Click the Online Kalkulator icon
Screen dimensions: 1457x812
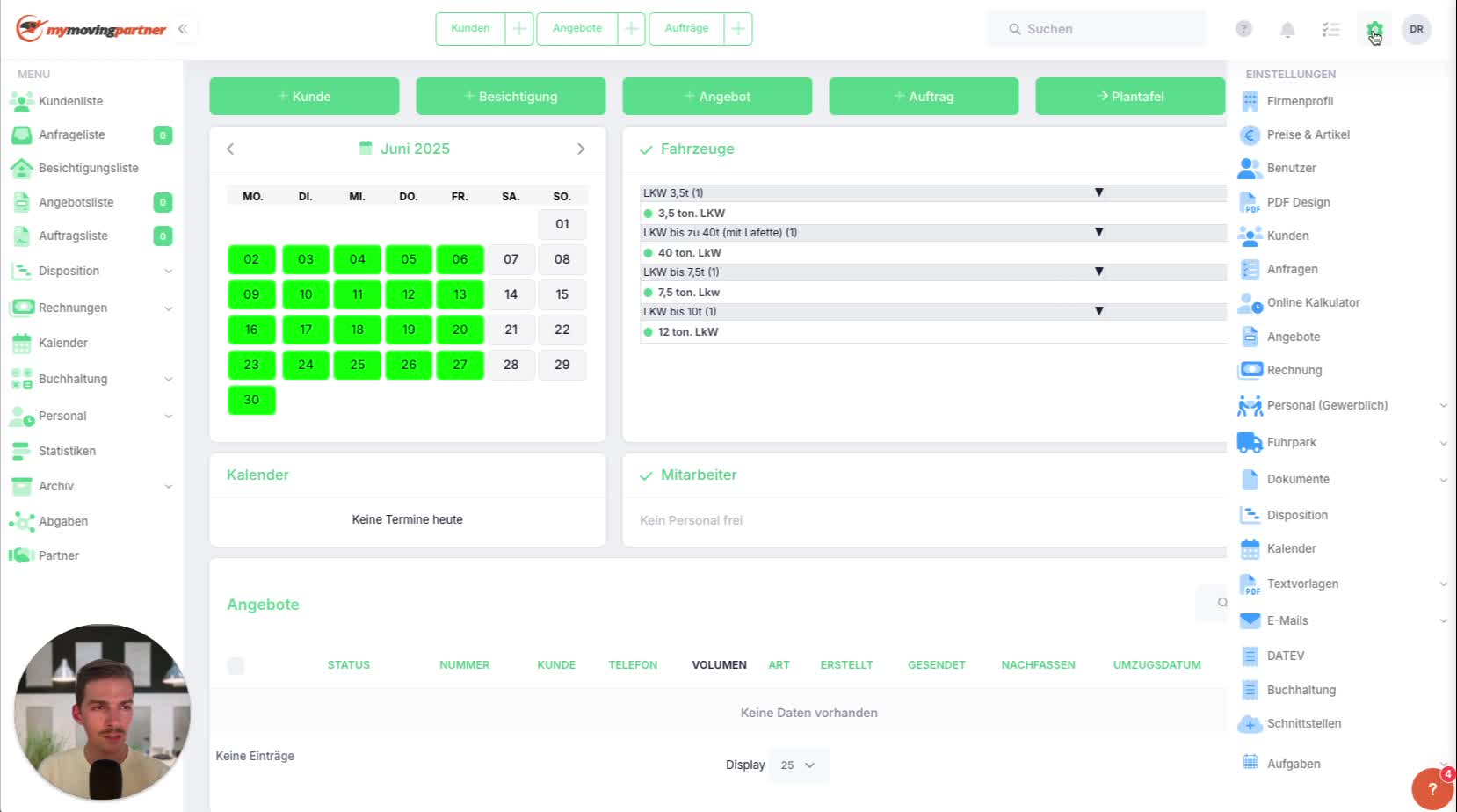(x=1250, y=303)
